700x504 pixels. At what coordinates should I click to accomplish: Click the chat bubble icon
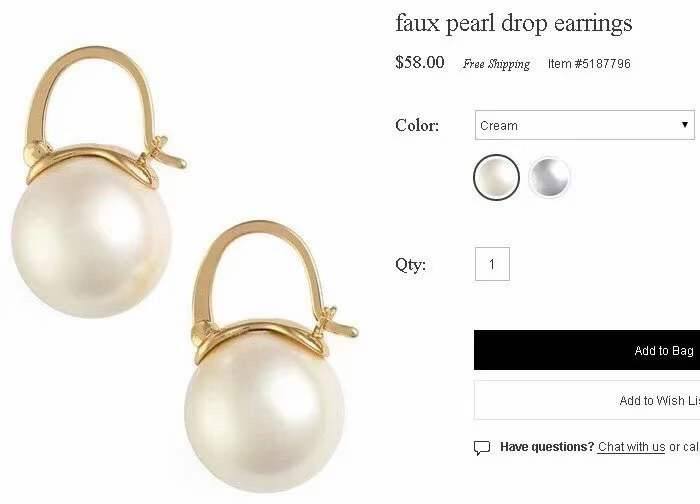pos(482,448)
